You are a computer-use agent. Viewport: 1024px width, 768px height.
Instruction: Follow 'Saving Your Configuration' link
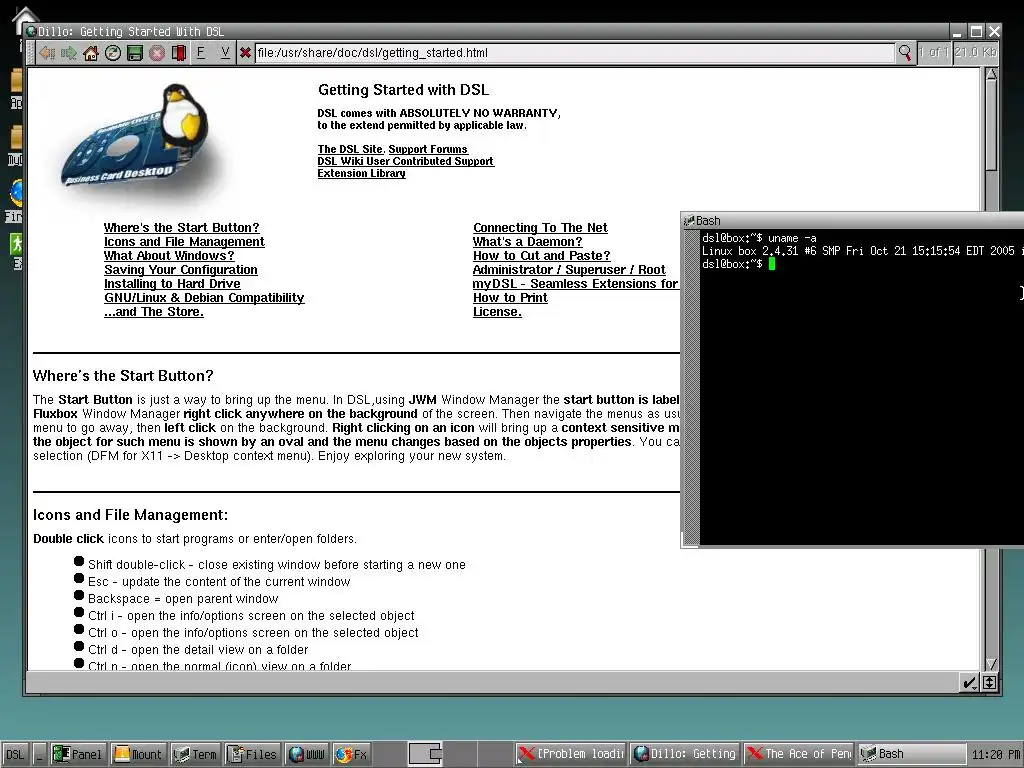pyautogui.click(x=181, y=270)
